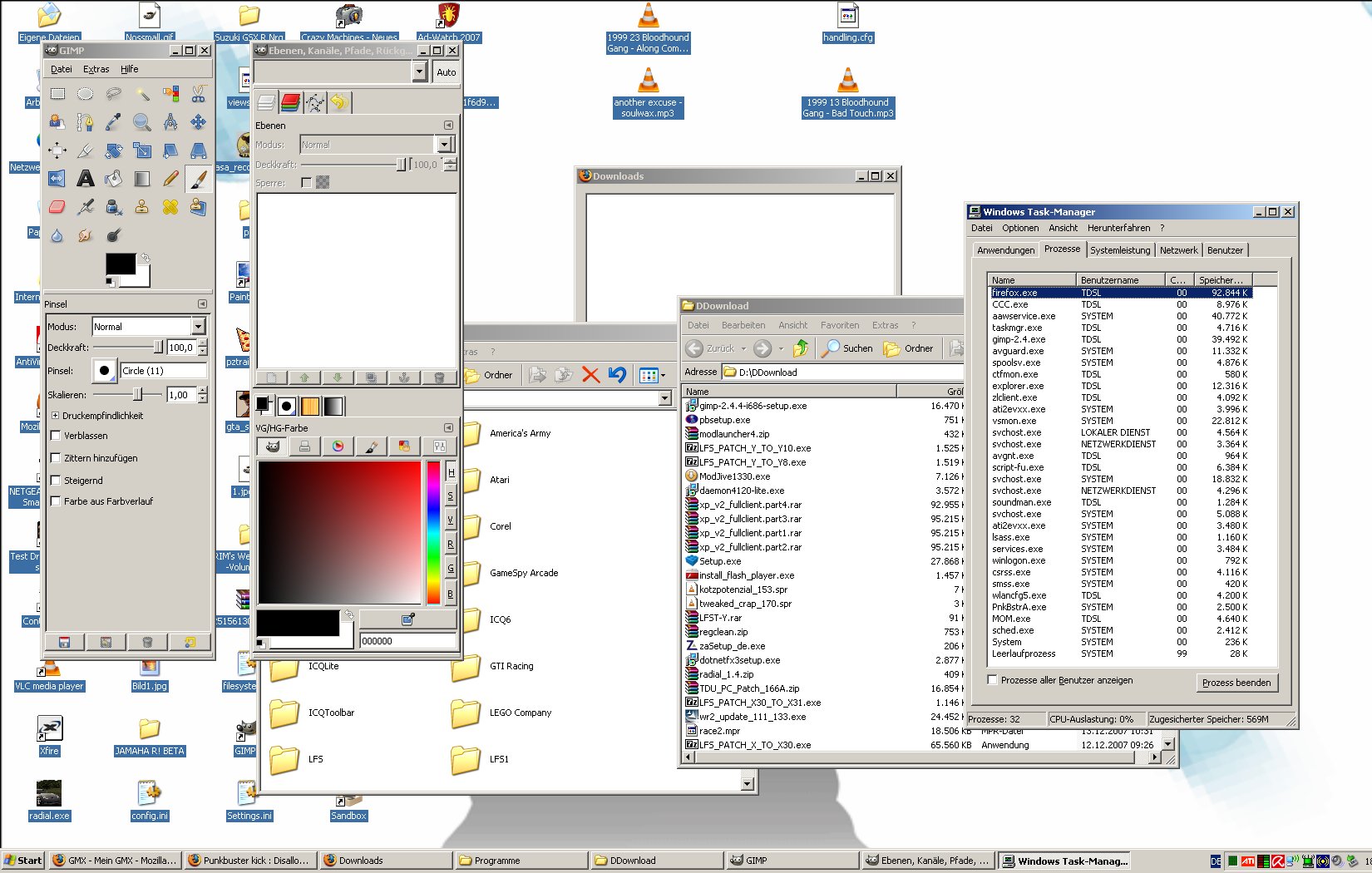Open the Datei menu in GIMP toolbox

click(62, 69)
